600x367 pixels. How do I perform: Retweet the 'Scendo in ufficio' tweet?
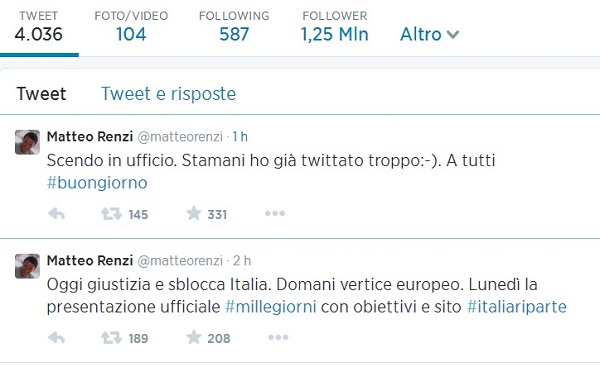(x=111, y=214)
